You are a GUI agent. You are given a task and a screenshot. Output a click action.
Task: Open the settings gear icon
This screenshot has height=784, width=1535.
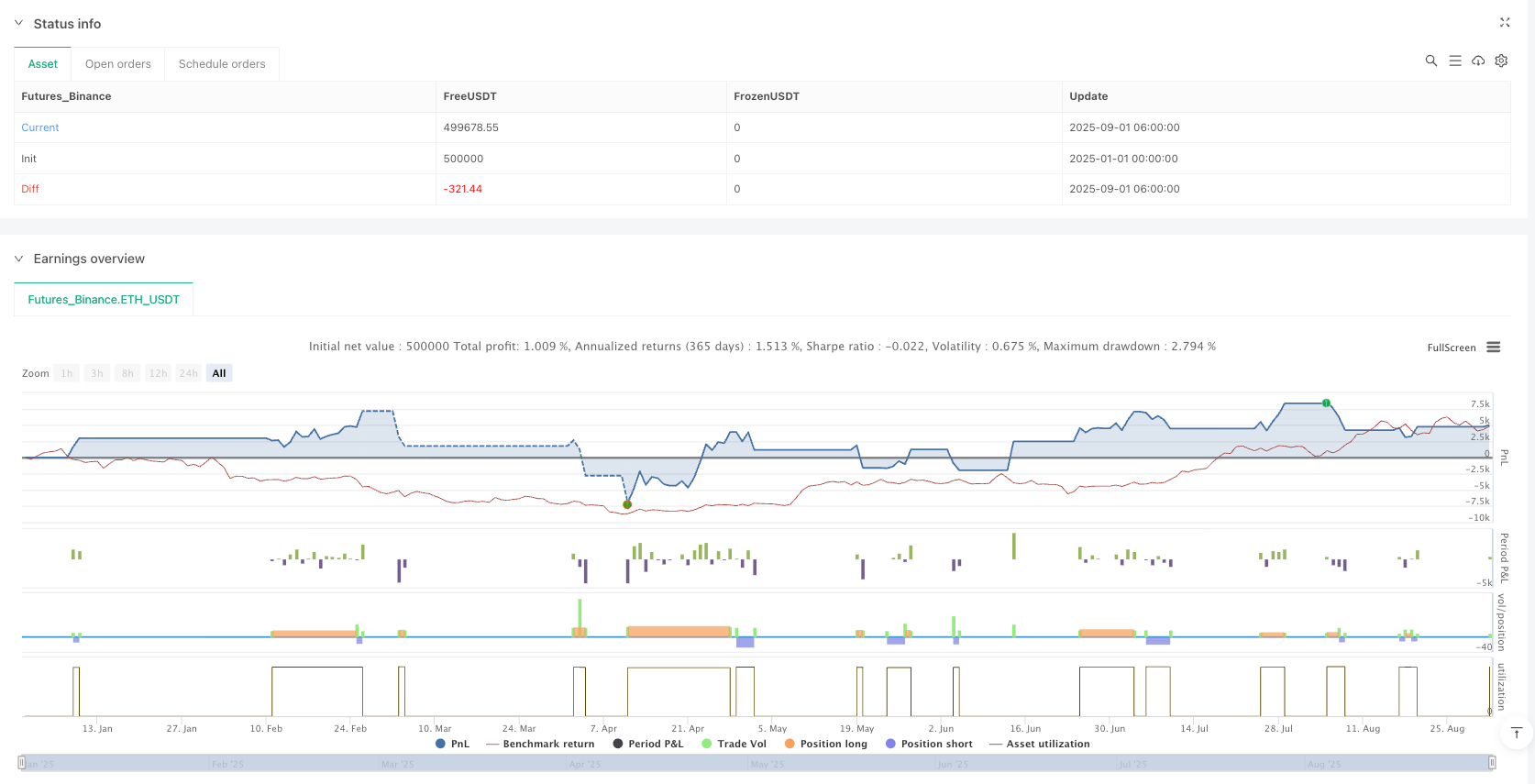tap(1501, 61)
